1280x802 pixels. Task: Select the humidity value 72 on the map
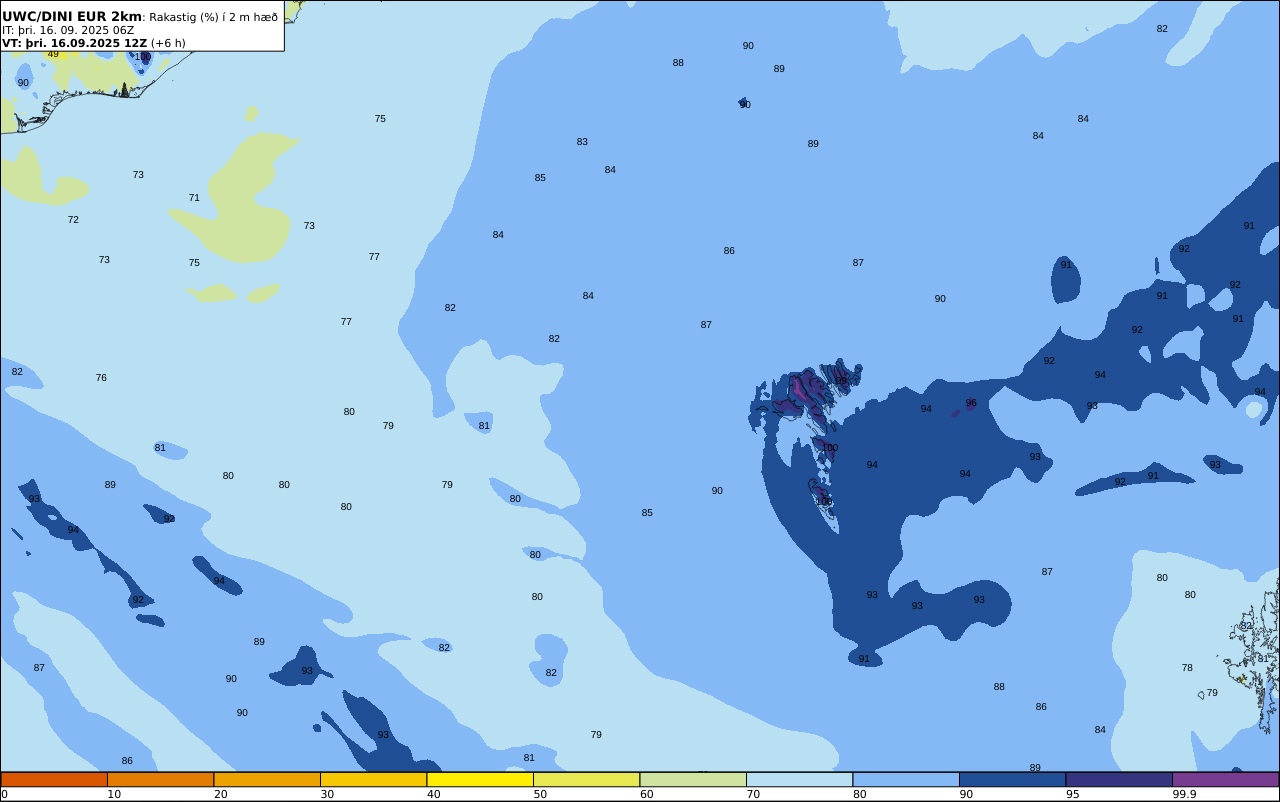tap(73, 220)
